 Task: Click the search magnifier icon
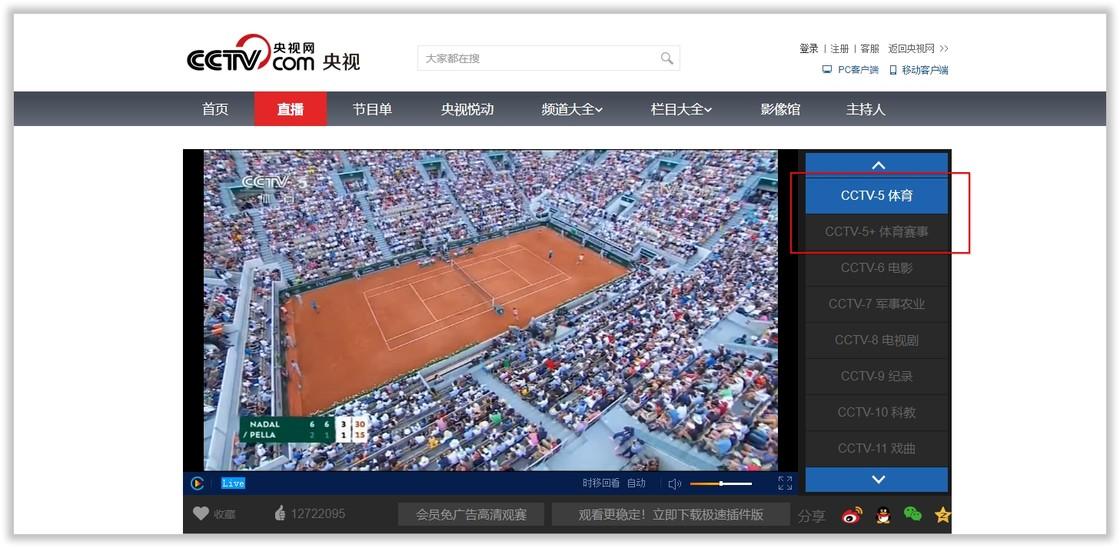pos(666,58)
